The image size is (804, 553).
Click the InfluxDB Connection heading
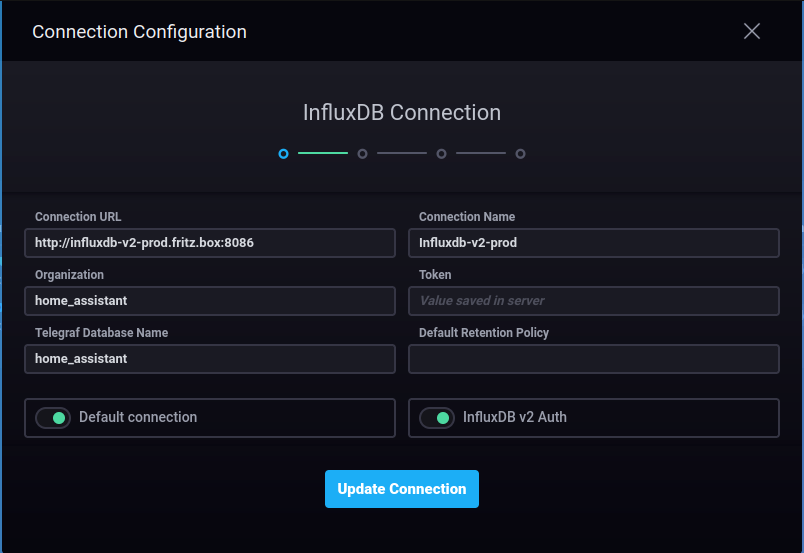(401, 112)
